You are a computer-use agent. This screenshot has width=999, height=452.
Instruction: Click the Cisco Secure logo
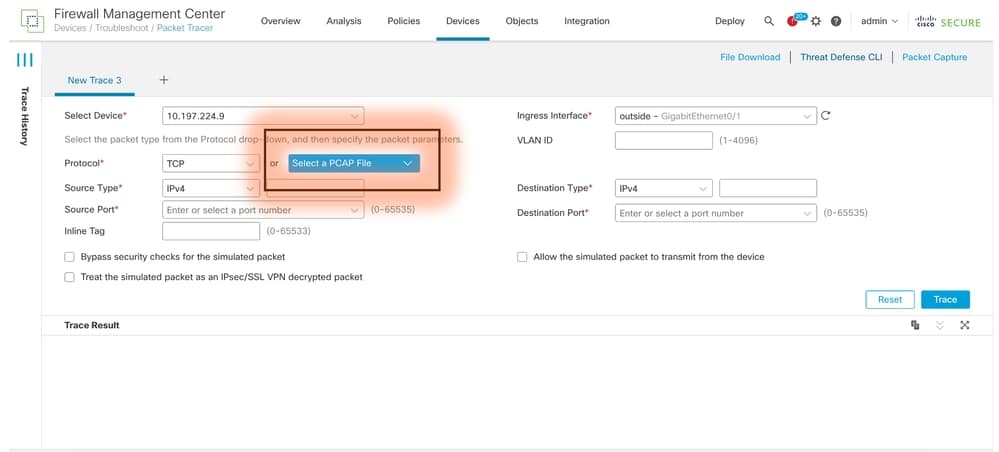click(x=948, y=22)
